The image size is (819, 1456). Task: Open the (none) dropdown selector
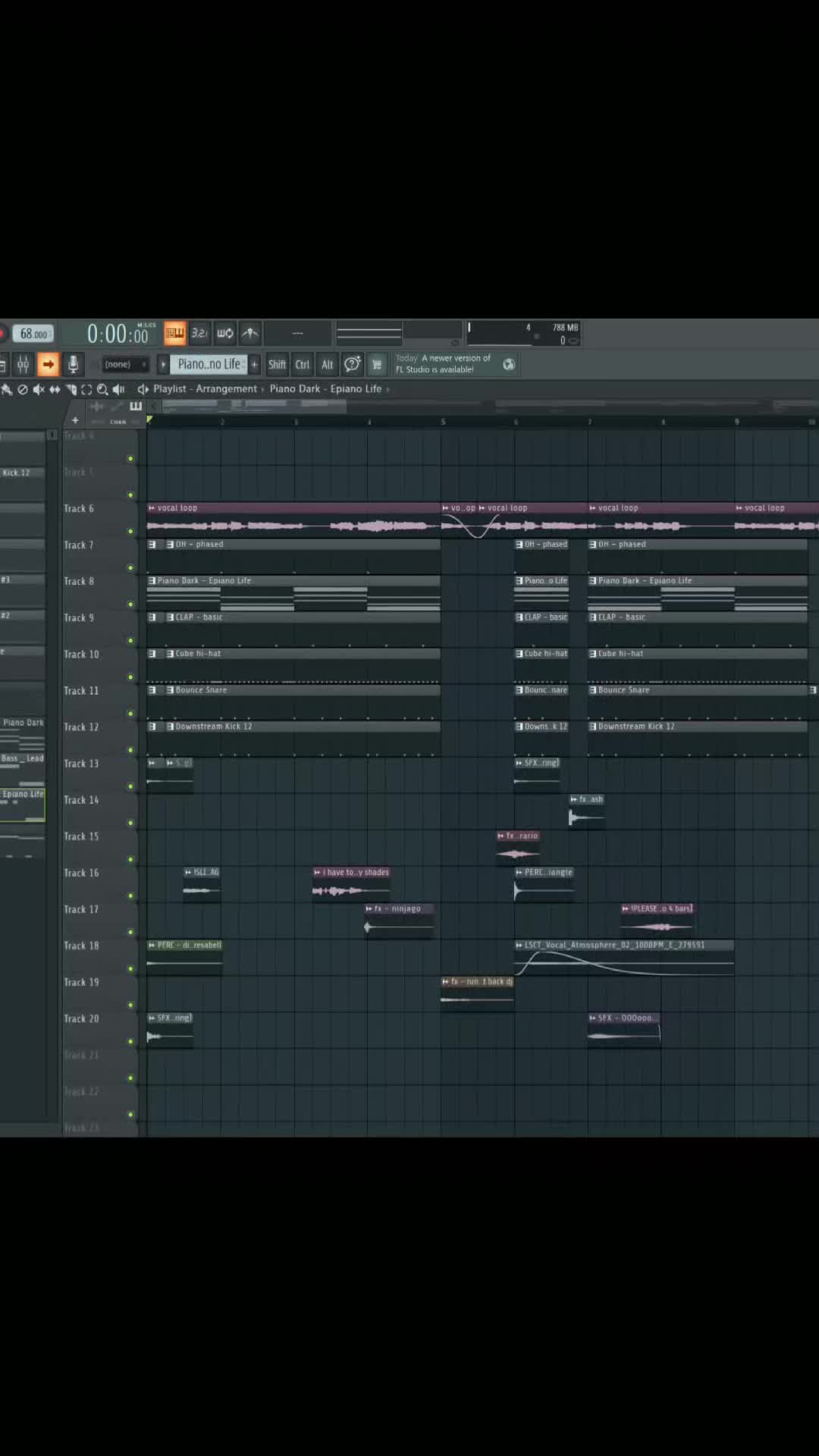(125, 365)
